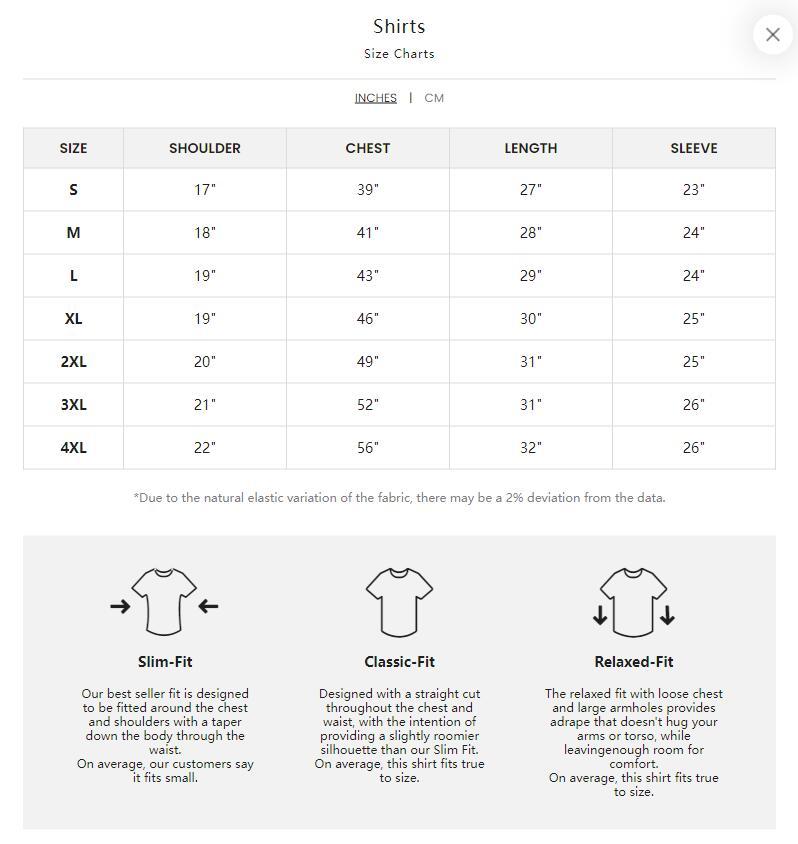Expand details for the 2XL size row
The image size is (798, 844).
[73, 361]
